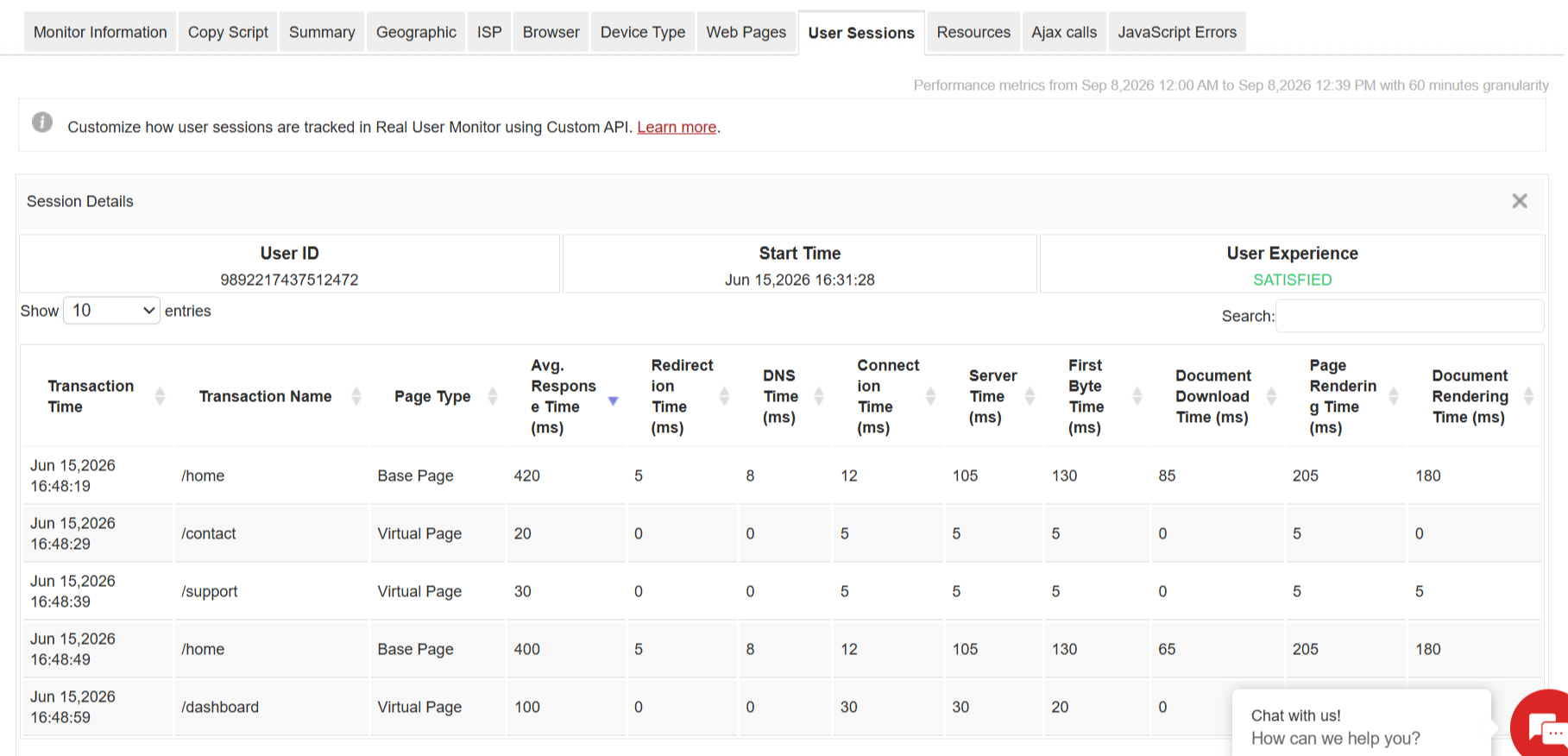Switch to Monitor Information tab

[x=100, y=33]
